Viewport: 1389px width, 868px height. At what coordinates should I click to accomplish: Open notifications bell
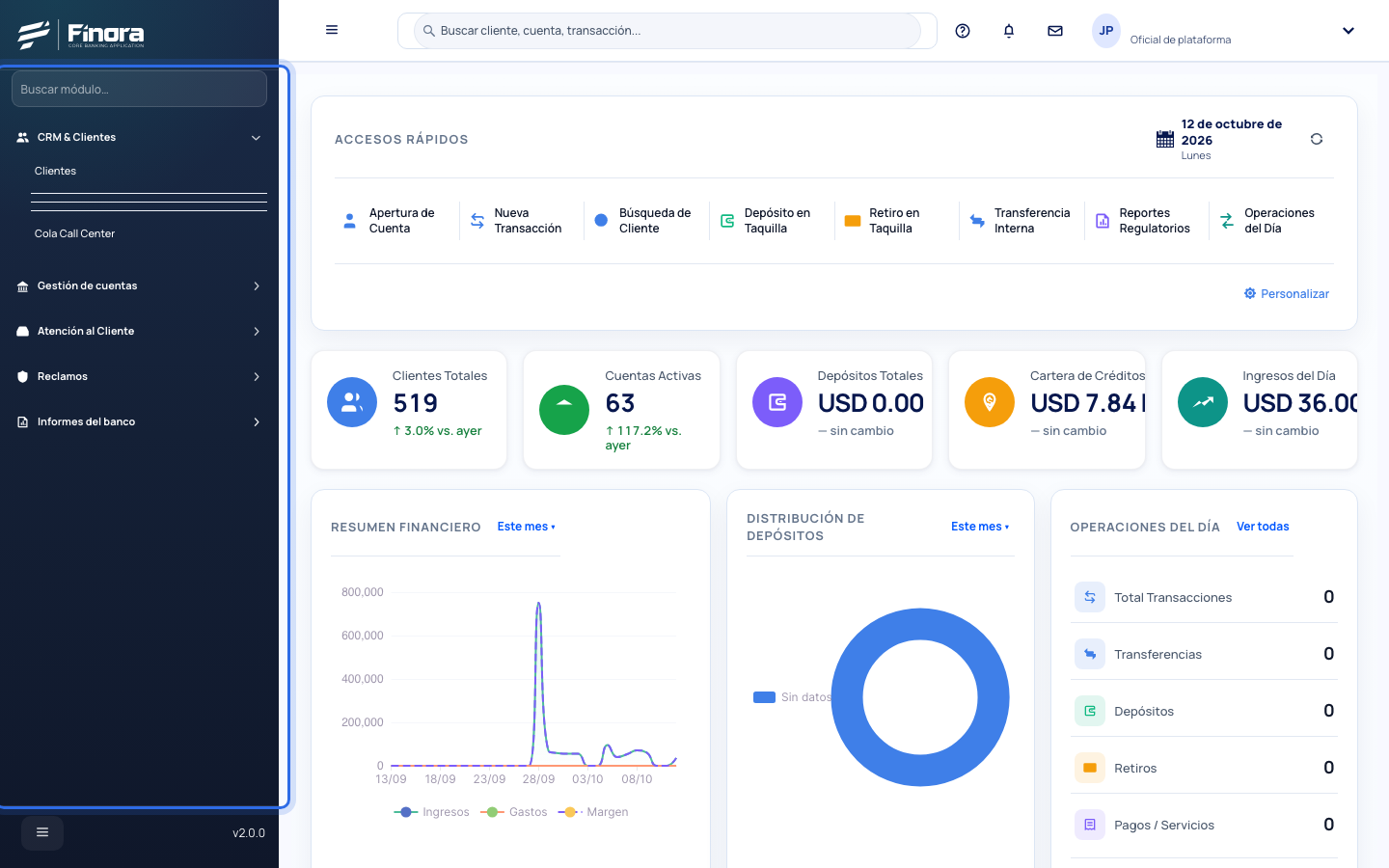point(1009,31)
